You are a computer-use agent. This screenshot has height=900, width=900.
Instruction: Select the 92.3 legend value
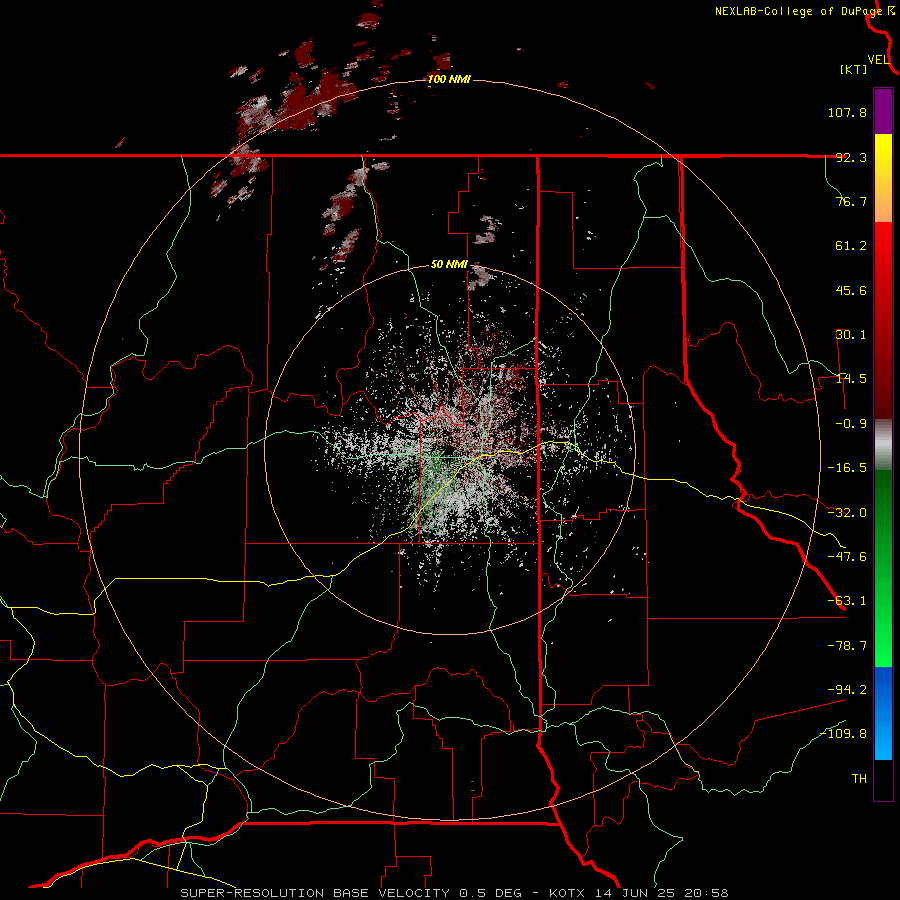click(x=851, y=157)
